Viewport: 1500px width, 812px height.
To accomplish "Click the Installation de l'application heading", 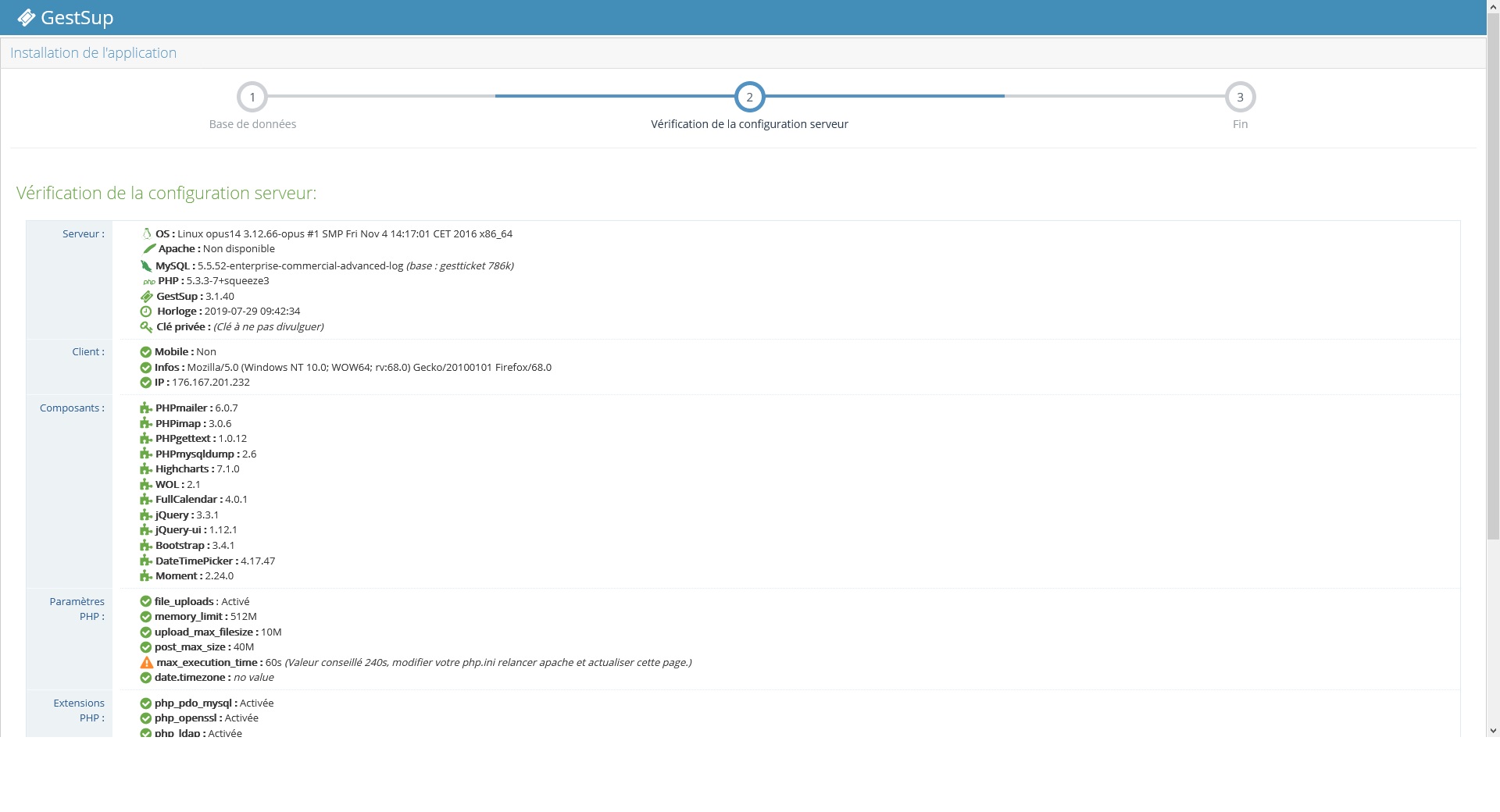I will tap(93, 53).
